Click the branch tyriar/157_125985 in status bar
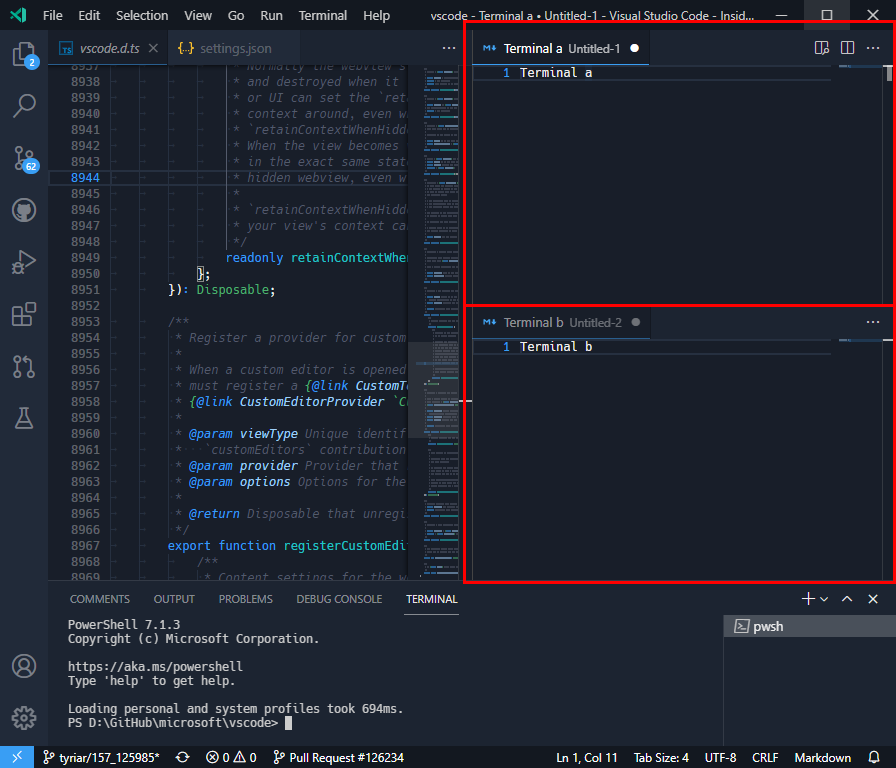Viewport: 896px width, 768px height. (x=101, y=758)
